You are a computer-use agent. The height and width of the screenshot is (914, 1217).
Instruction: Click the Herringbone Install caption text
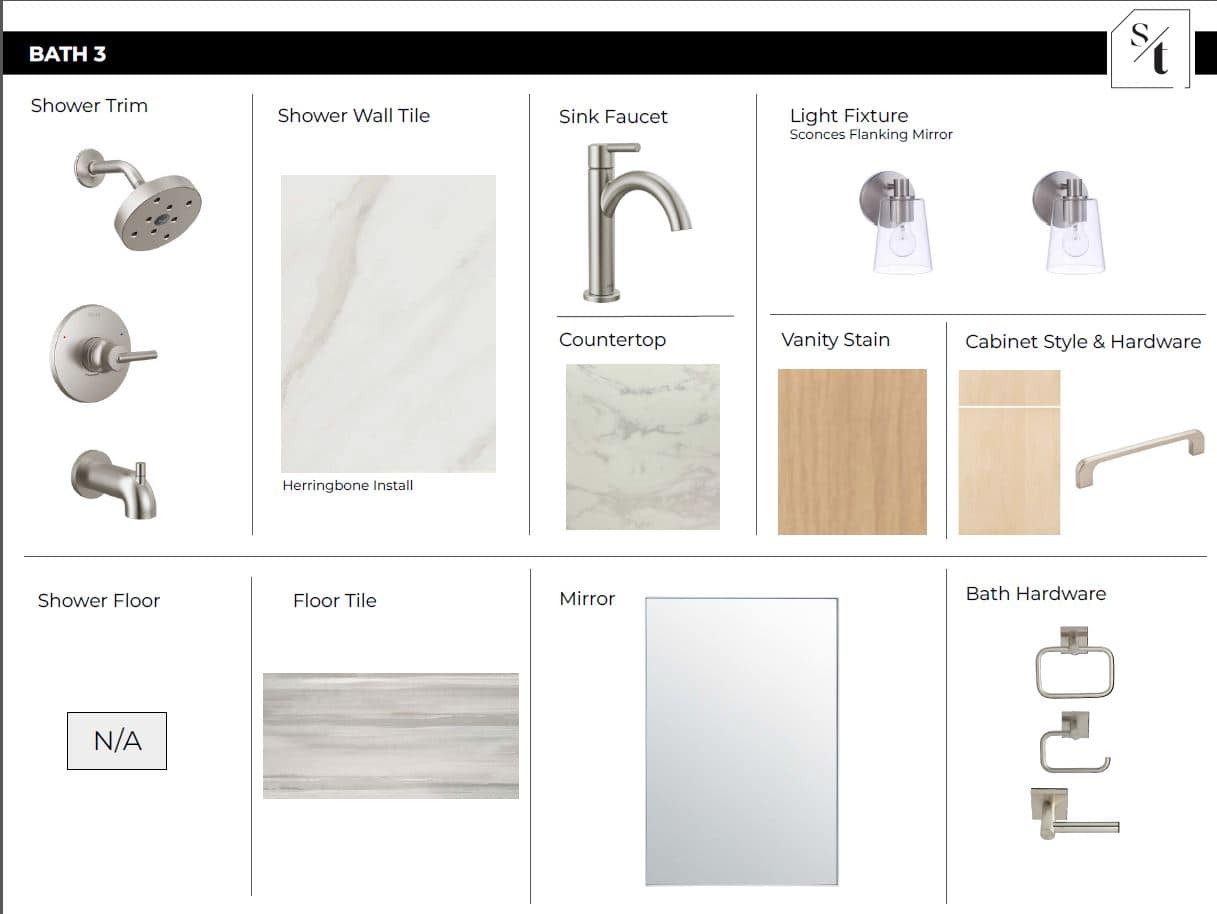pos(348,485)
